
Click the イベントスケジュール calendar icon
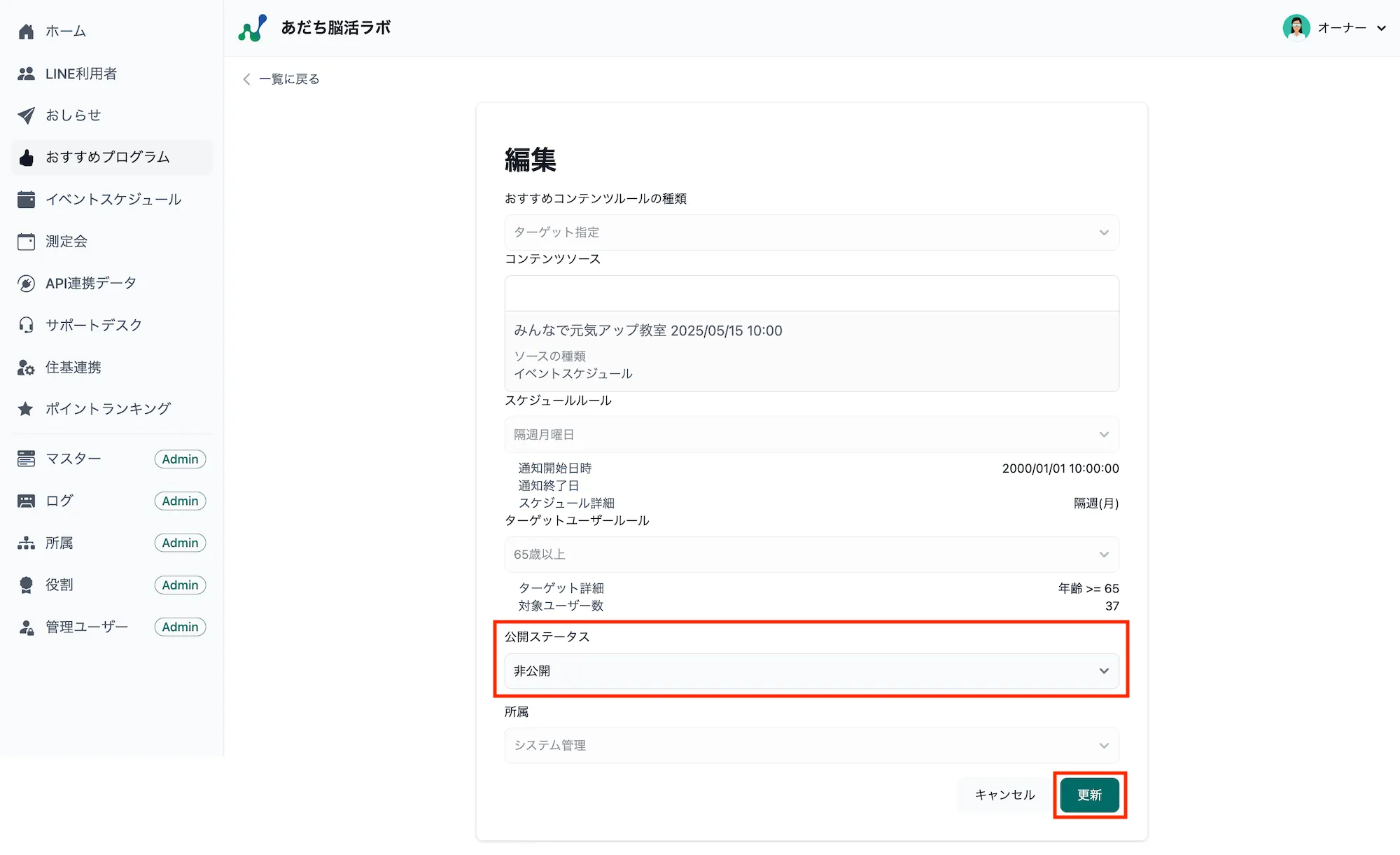[26, 200]
